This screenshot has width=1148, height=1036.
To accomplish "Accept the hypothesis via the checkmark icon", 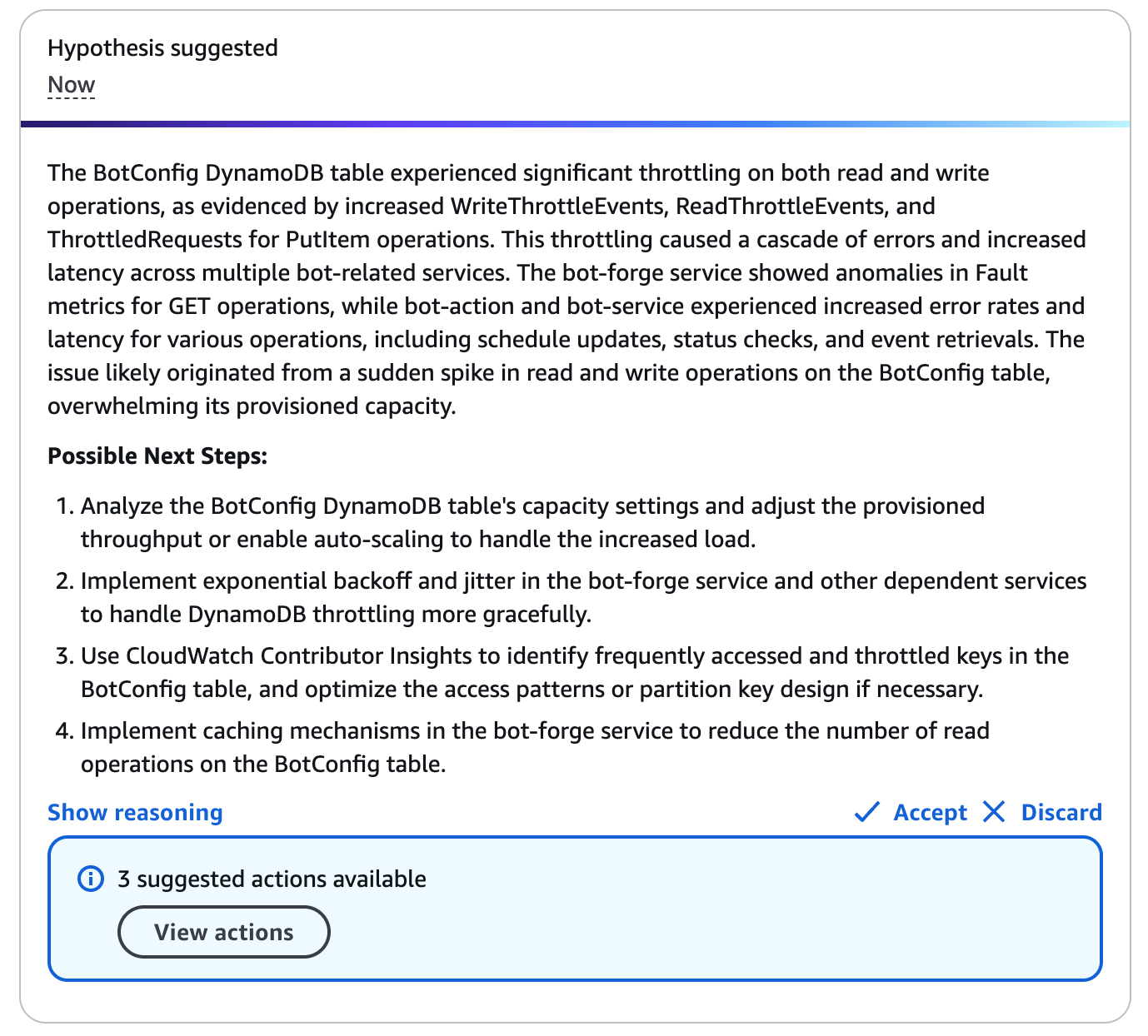I will [866, 812].
